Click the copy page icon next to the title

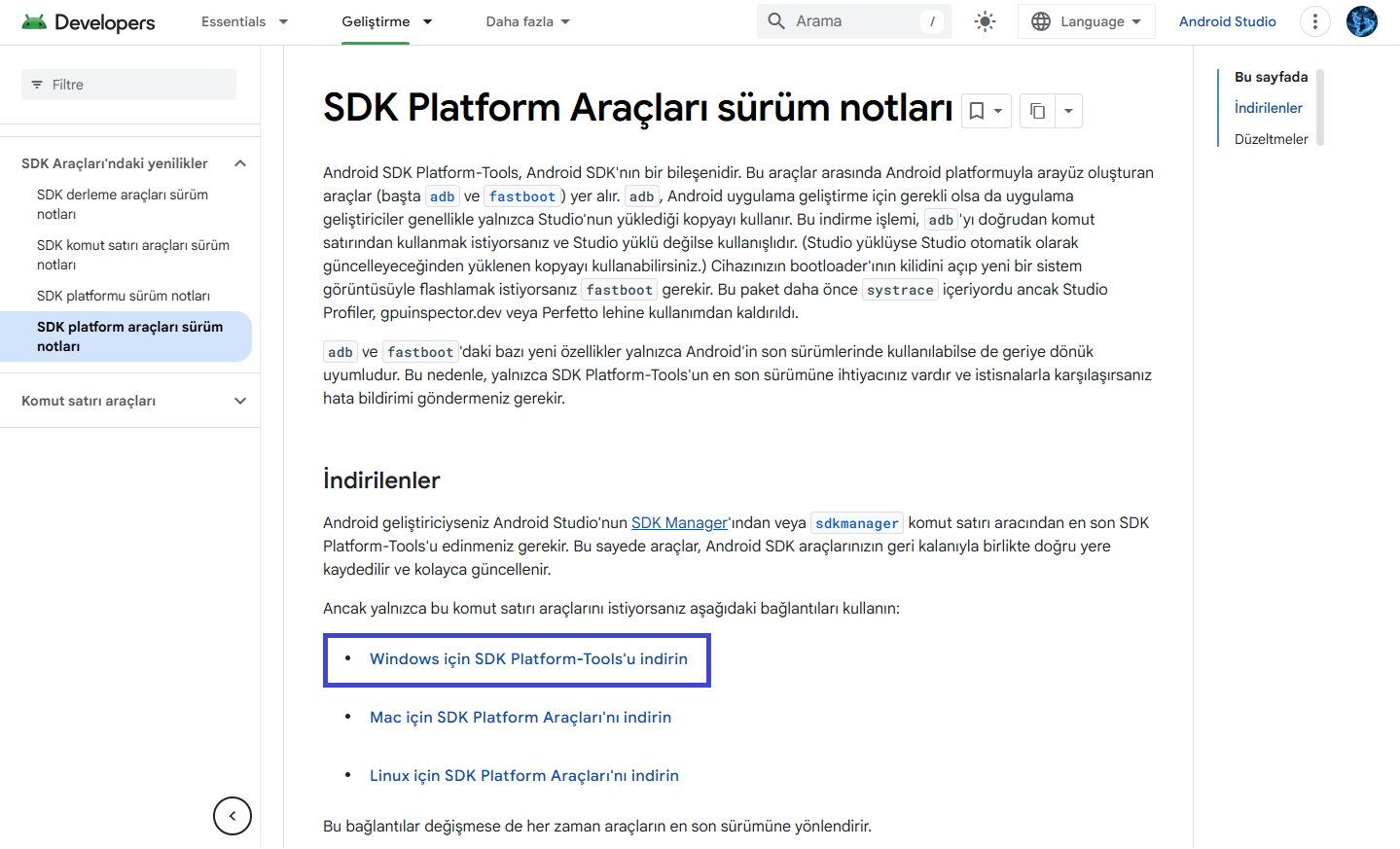tap(1038, 111)
